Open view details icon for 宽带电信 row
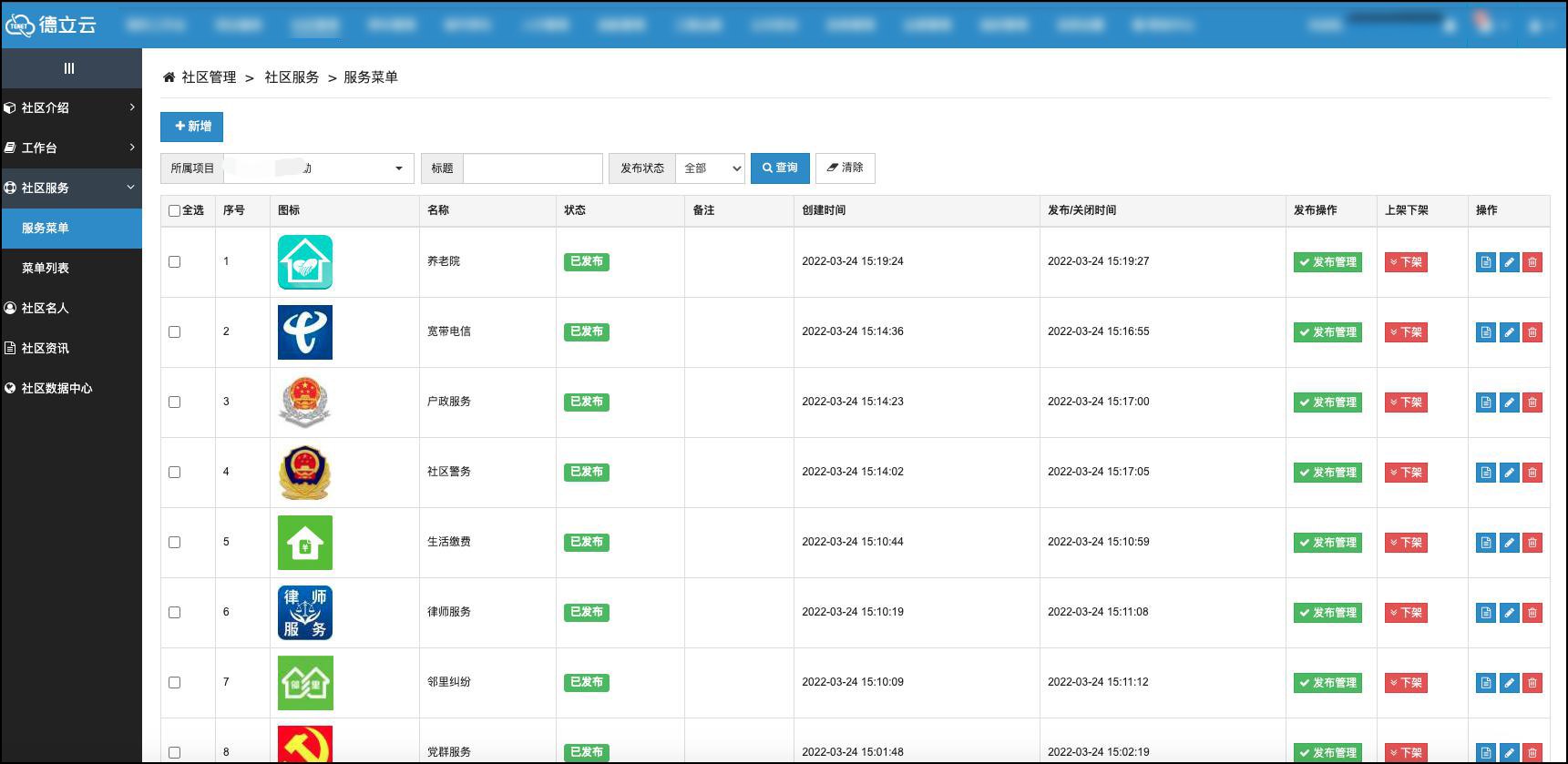The image size is (1568, 764). click(1486, 332)
